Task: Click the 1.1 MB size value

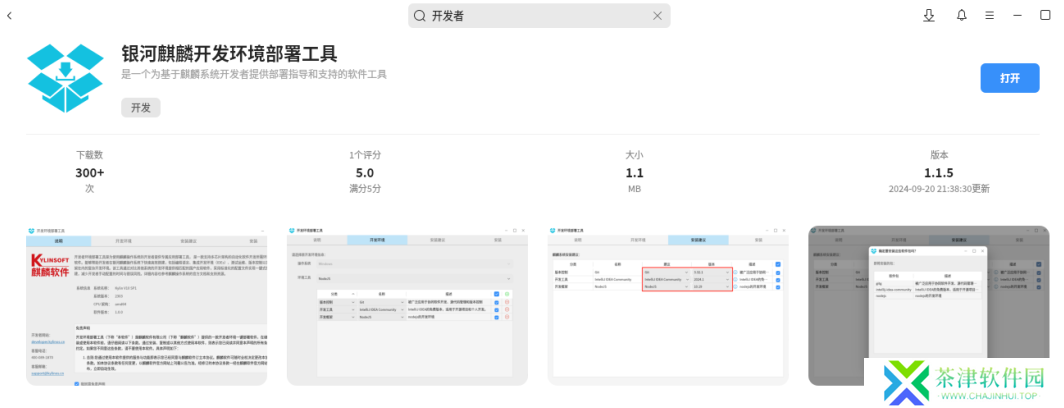Action: [634, 172]
